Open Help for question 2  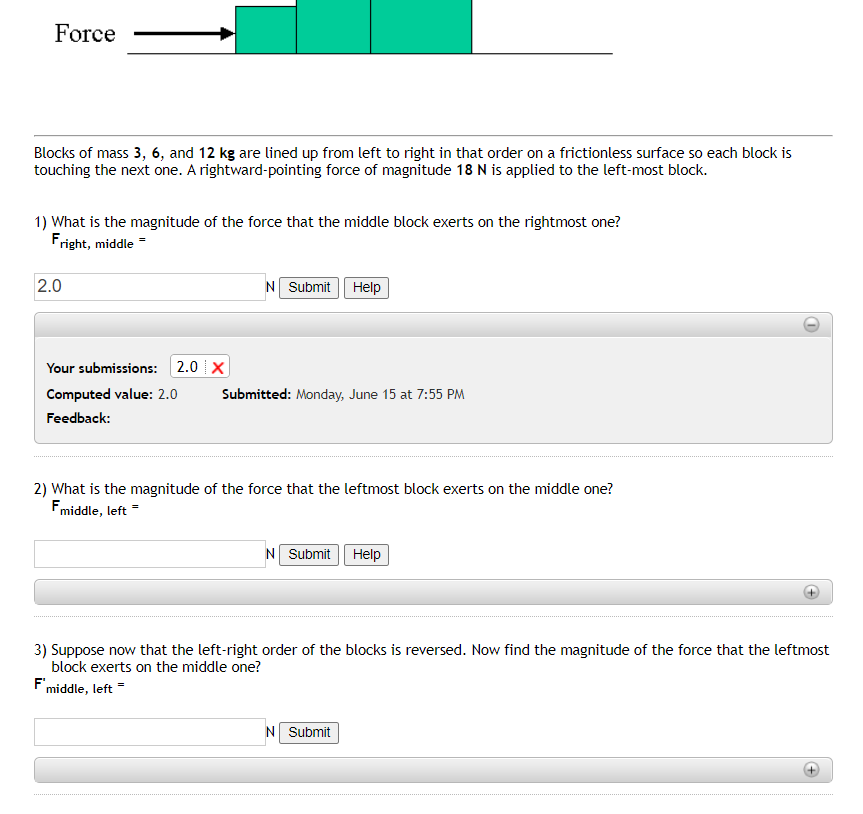pyautogui.click(x=366, y=554)
